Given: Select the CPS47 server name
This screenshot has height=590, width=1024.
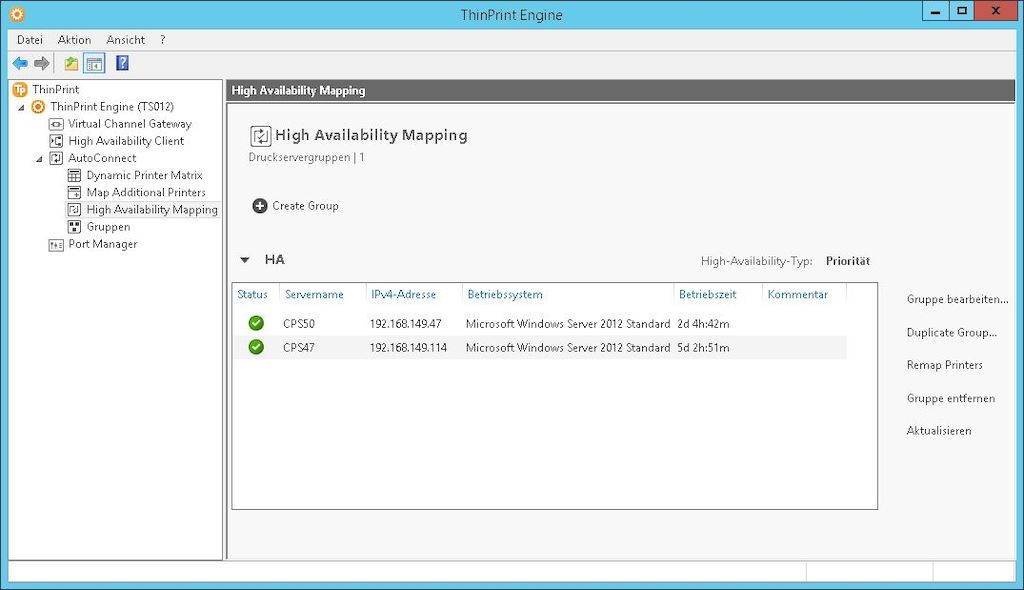Looking at the screenshot, I should (298, 348).
